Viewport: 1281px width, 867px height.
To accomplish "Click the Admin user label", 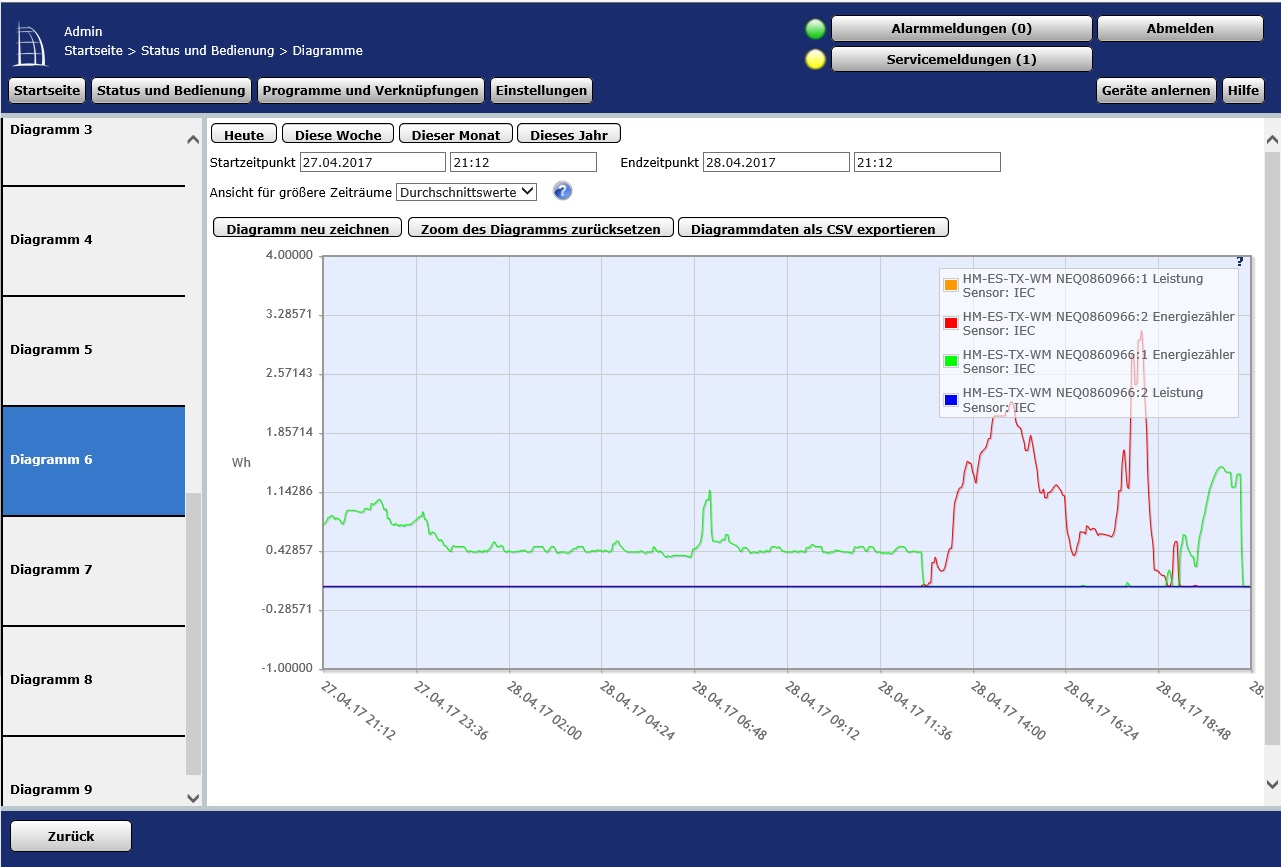I will pos(83,32).
